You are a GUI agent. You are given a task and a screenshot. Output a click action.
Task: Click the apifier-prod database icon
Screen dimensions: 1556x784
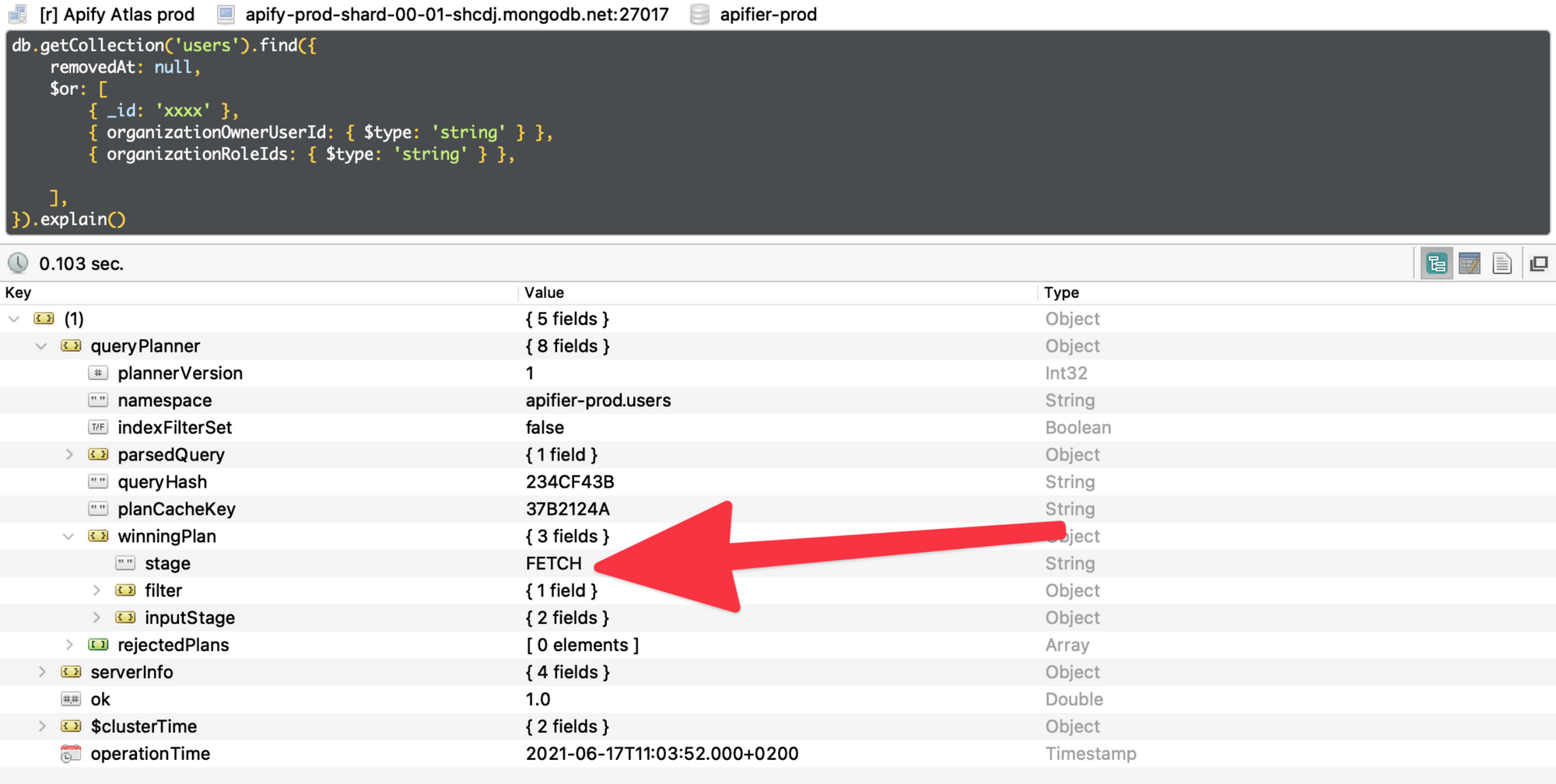tap(699, 14)
